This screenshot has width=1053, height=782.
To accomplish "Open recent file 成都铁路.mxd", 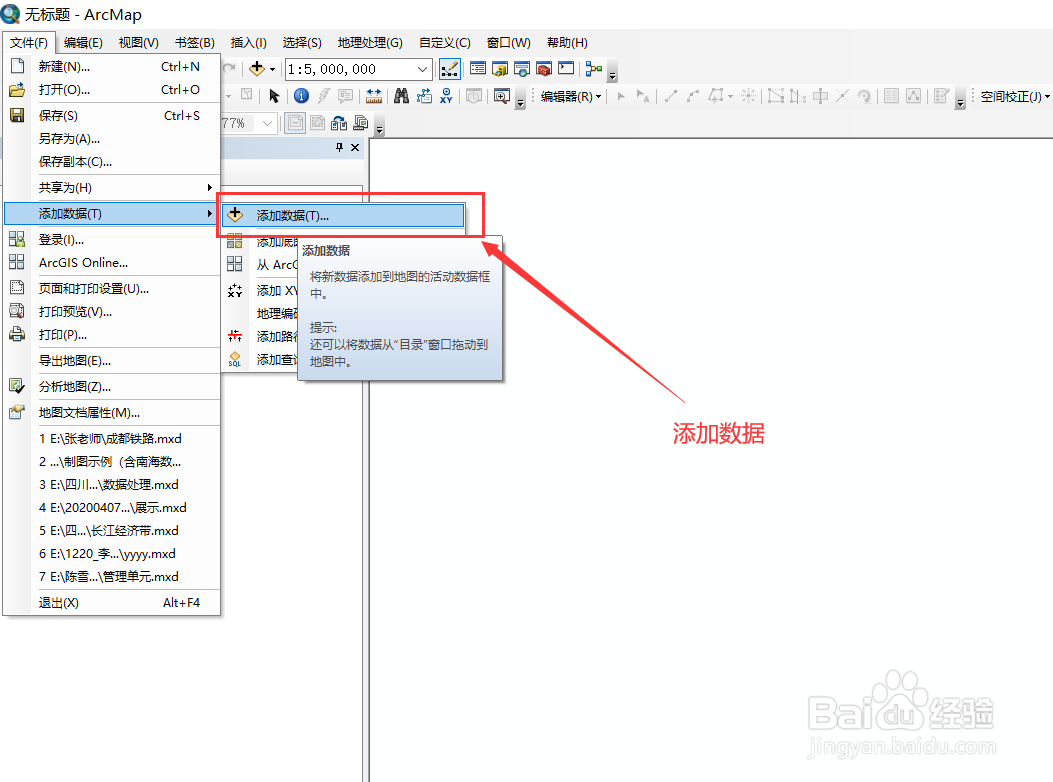I will point(112,439).
